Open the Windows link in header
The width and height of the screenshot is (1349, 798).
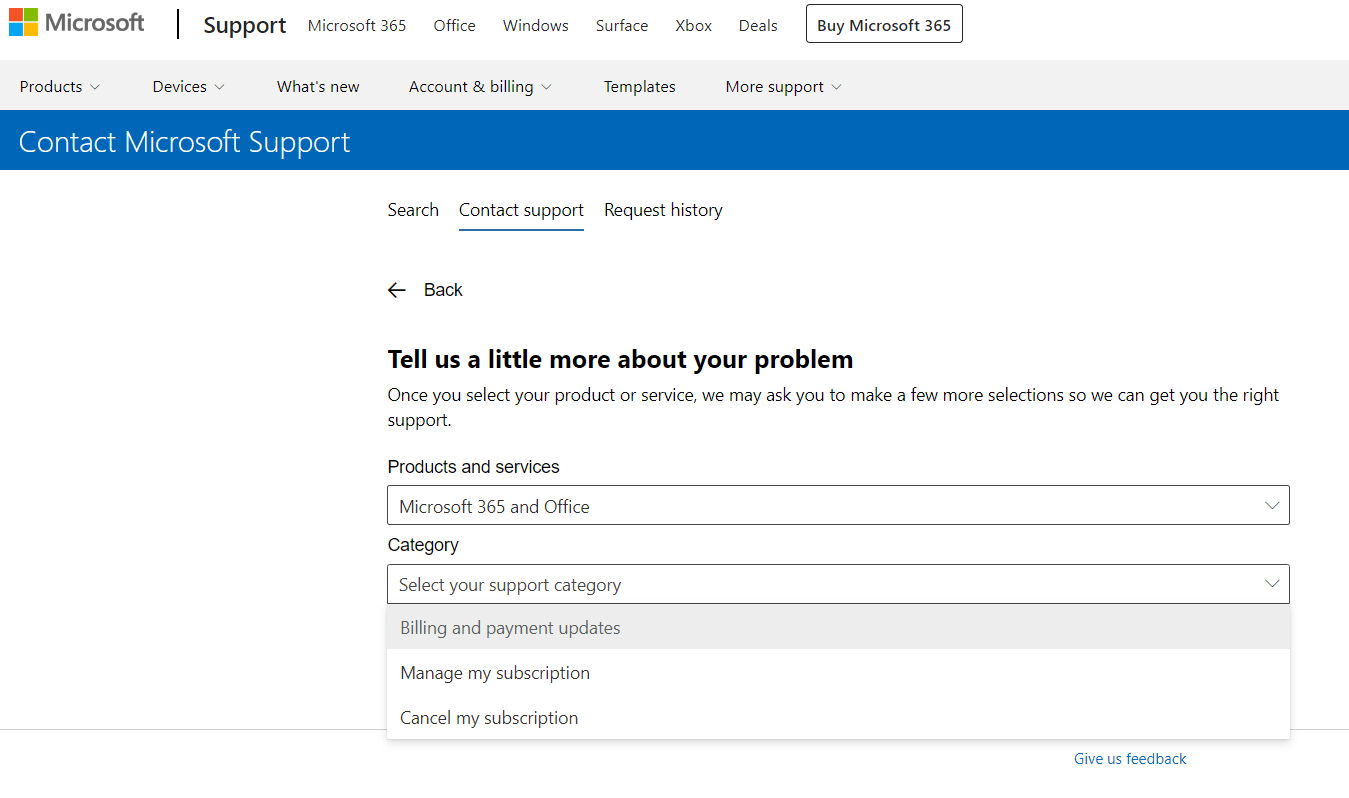pyautogui.click(x=536, y=26)
